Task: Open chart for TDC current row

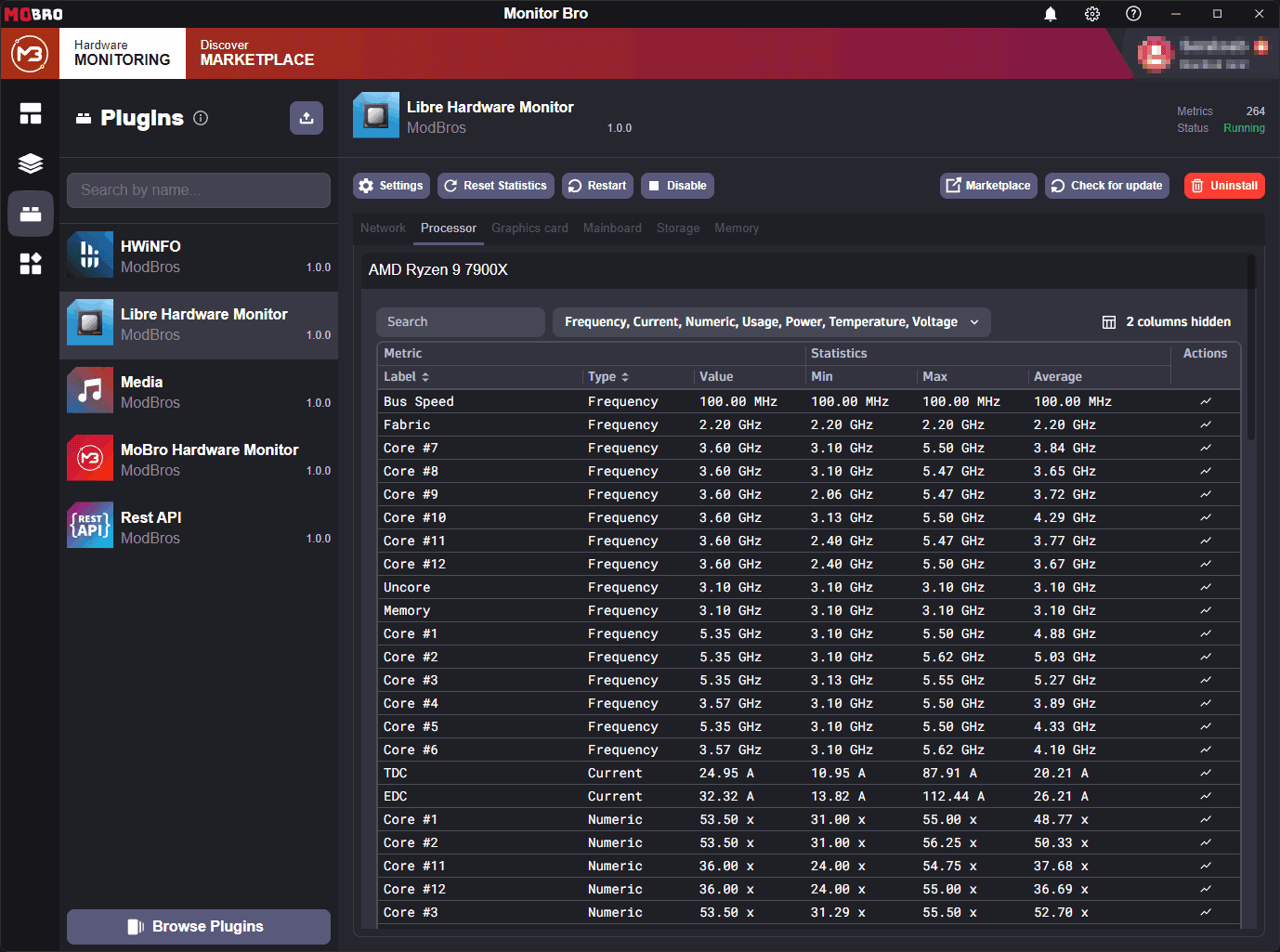Action: [x=1205, y=773]
